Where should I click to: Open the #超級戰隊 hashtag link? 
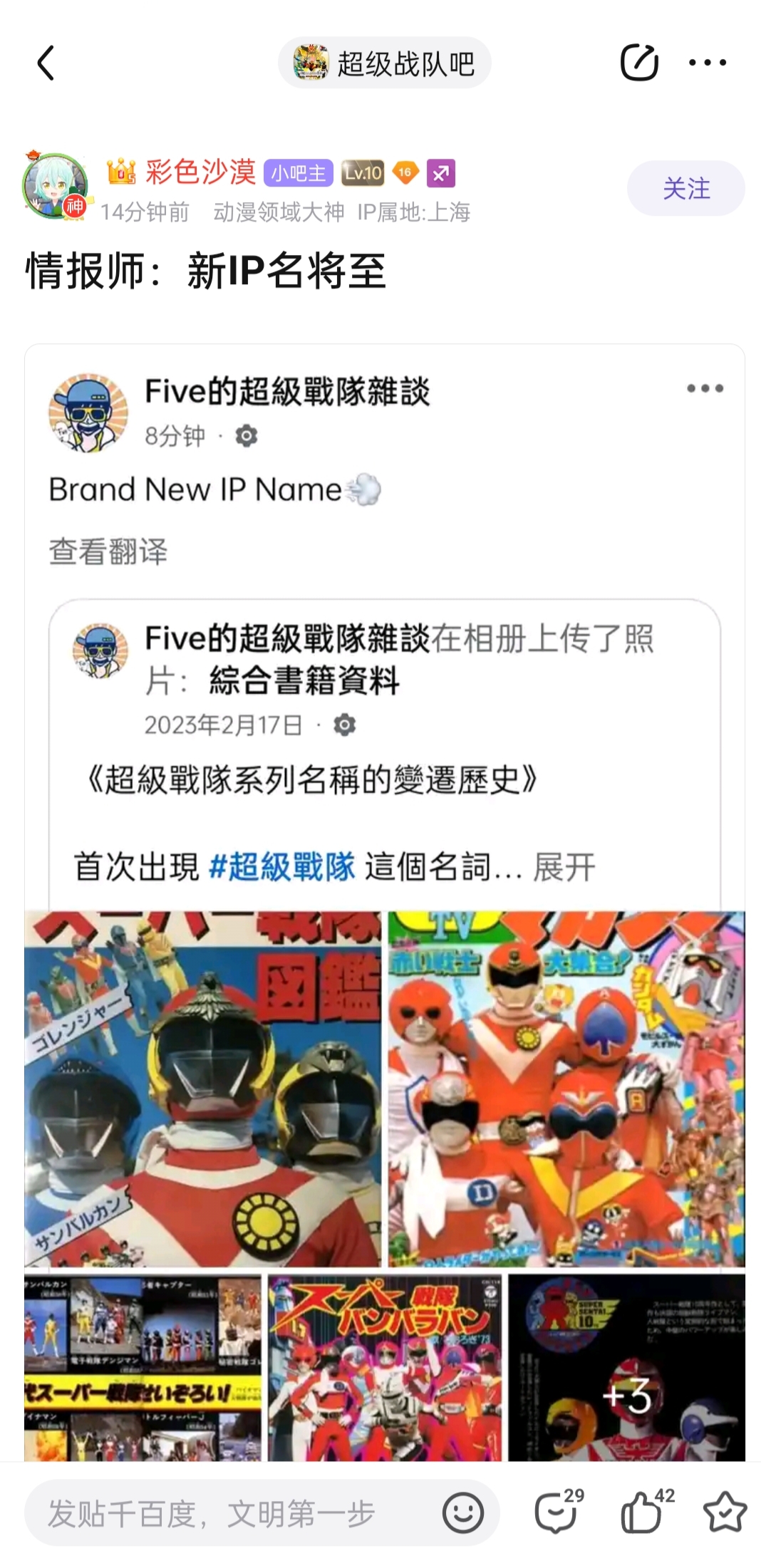point(282,868)
